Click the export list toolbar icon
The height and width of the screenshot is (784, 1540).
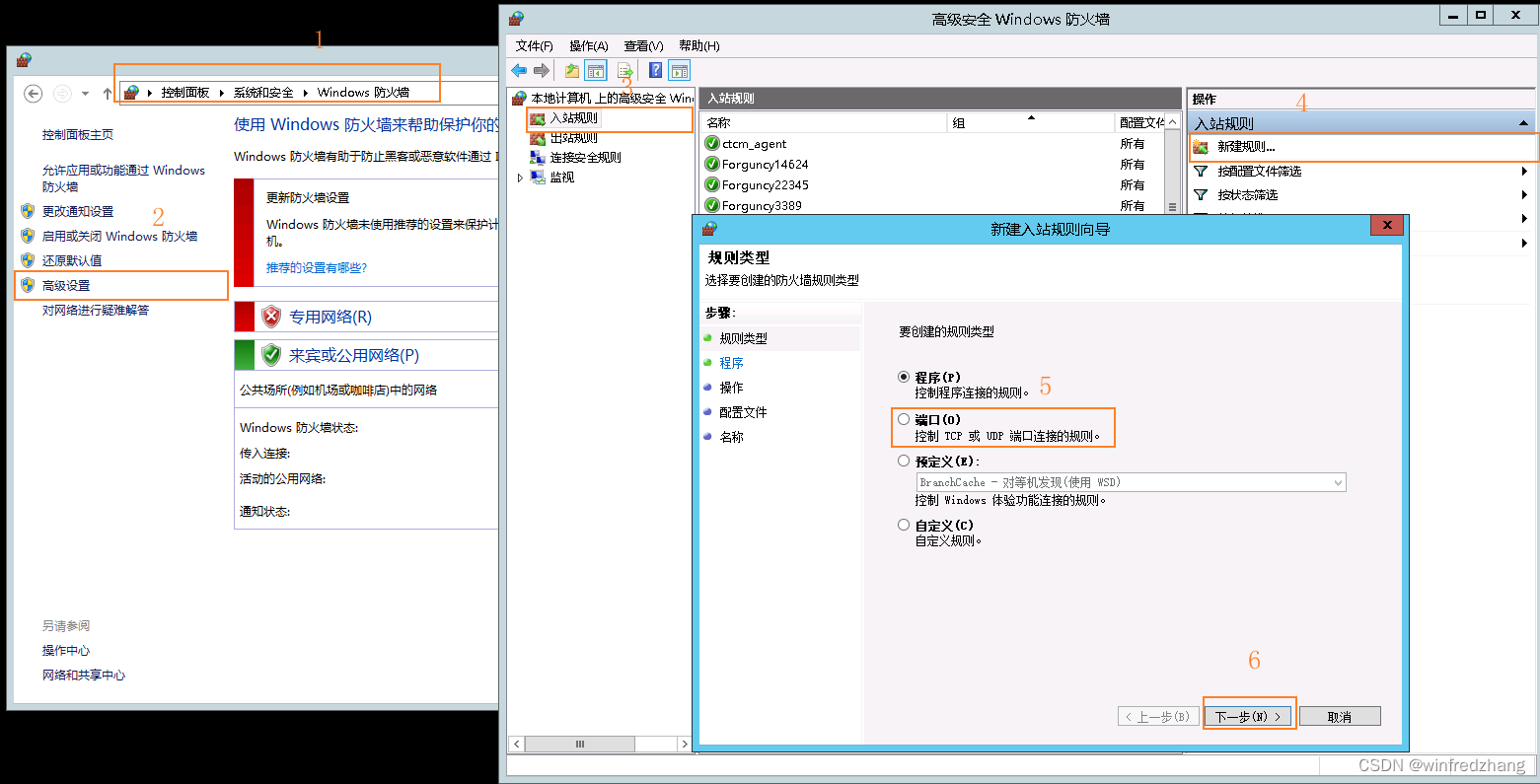coord(624,70)
